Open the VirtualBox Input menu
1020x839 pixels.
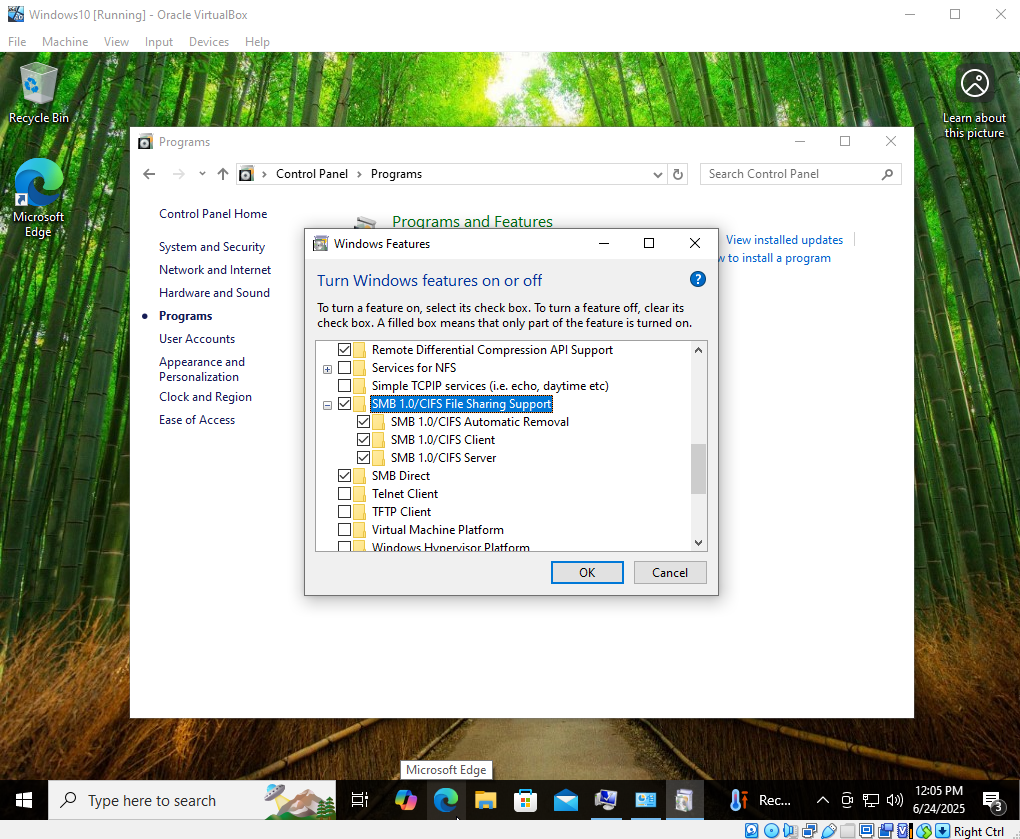tap(159, 42)
